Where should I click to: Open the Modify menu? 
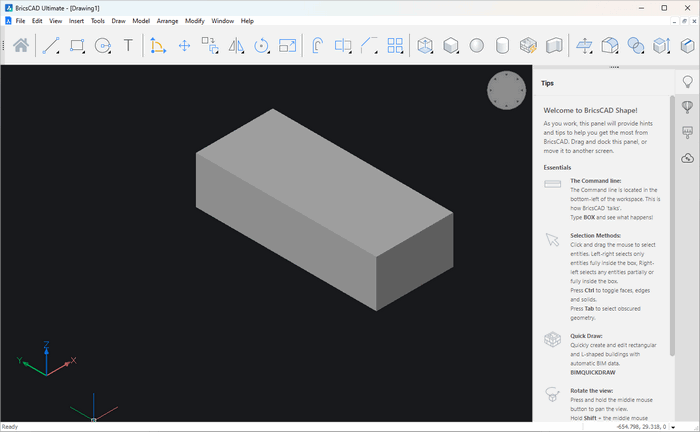pyautogui.click(x=194, y=20)
